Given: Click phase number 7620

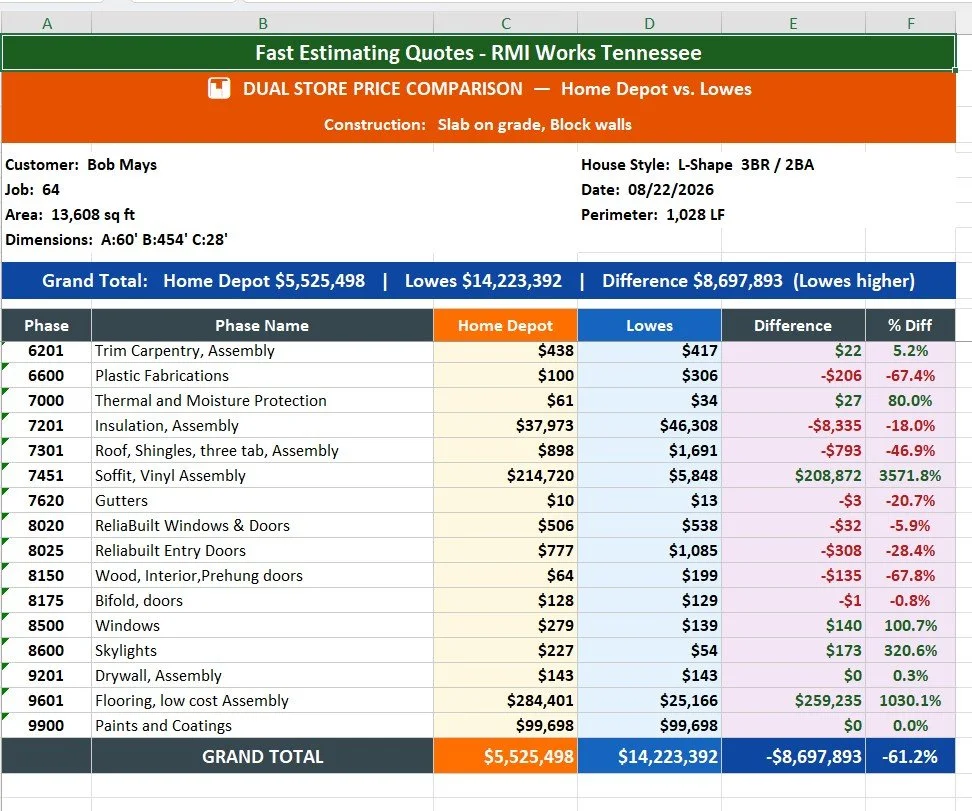Looking at the screenshot, I should click(x=46, y=500).
